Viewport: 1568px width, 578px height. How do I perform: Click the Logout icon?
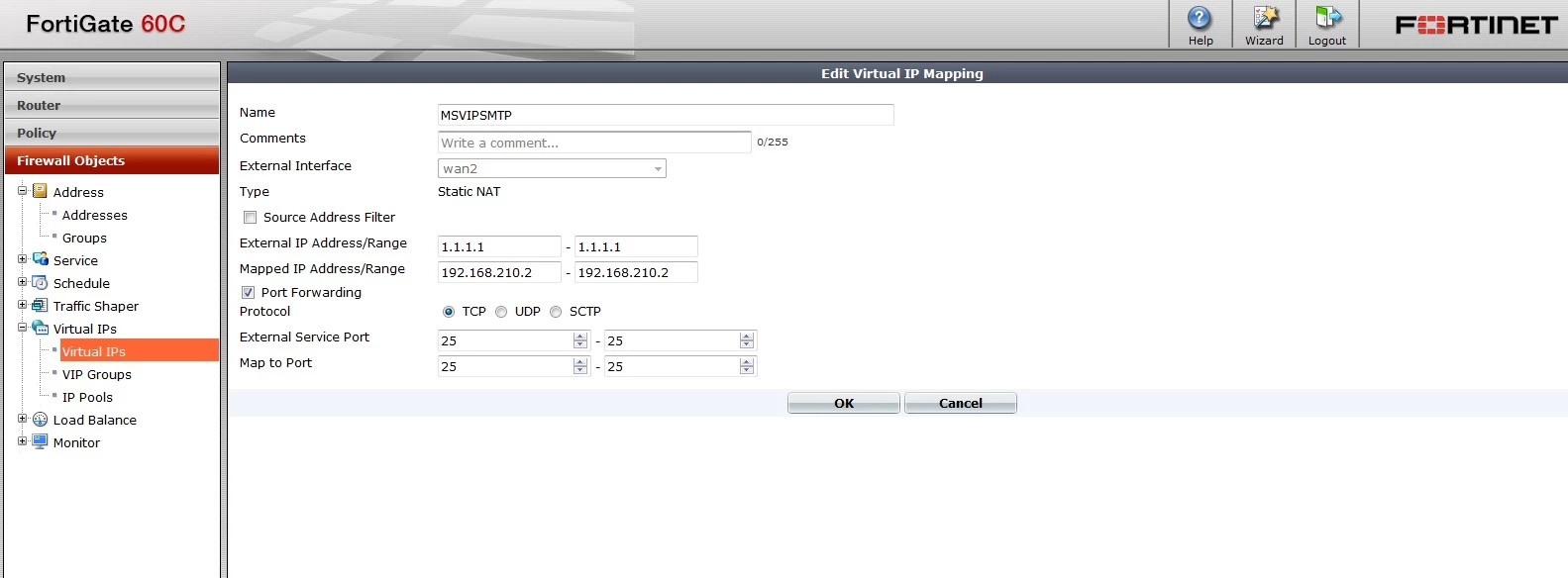1327,19
